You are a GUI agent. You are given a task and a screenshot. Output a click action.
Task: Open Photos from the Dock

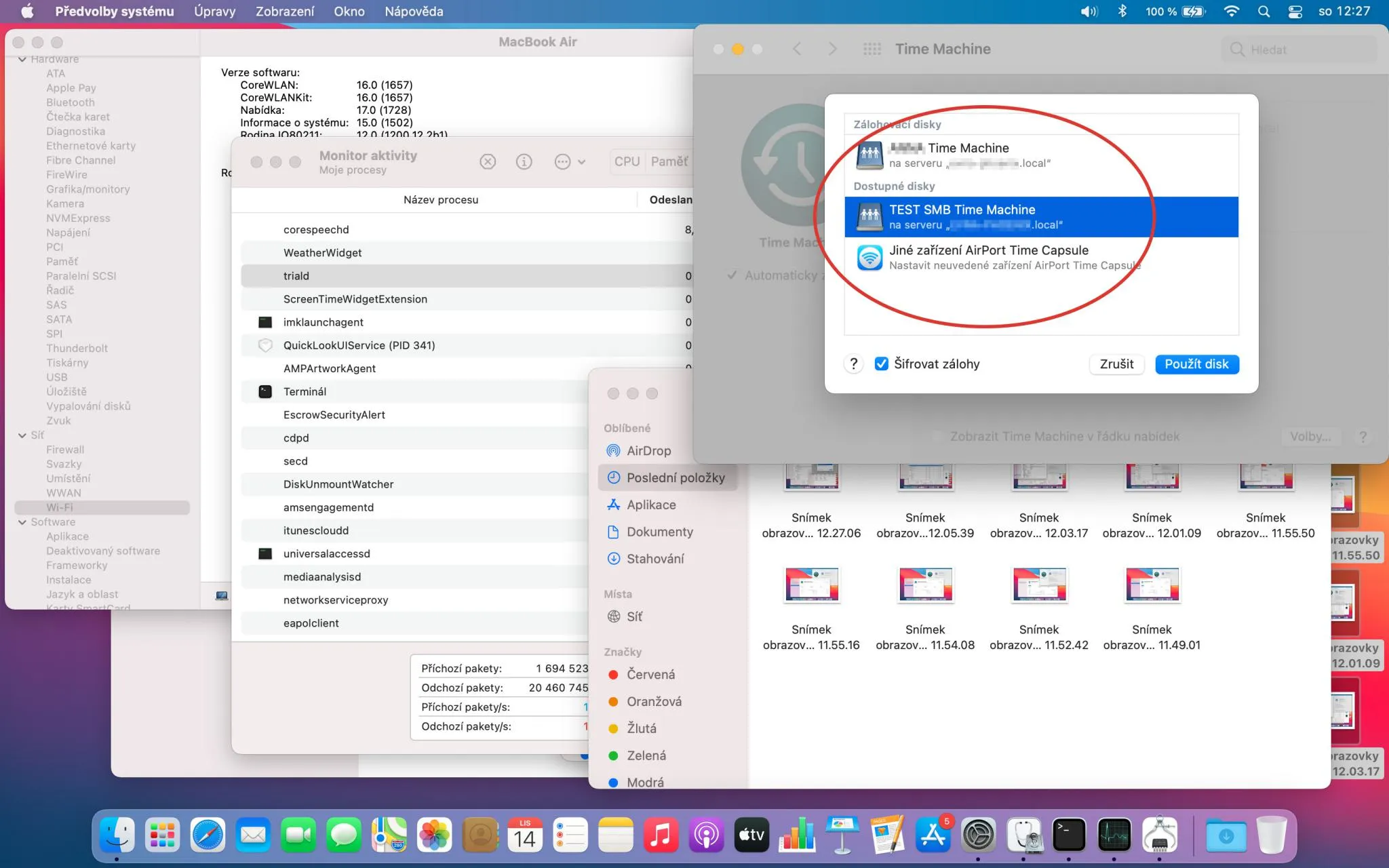click(434, 835)
